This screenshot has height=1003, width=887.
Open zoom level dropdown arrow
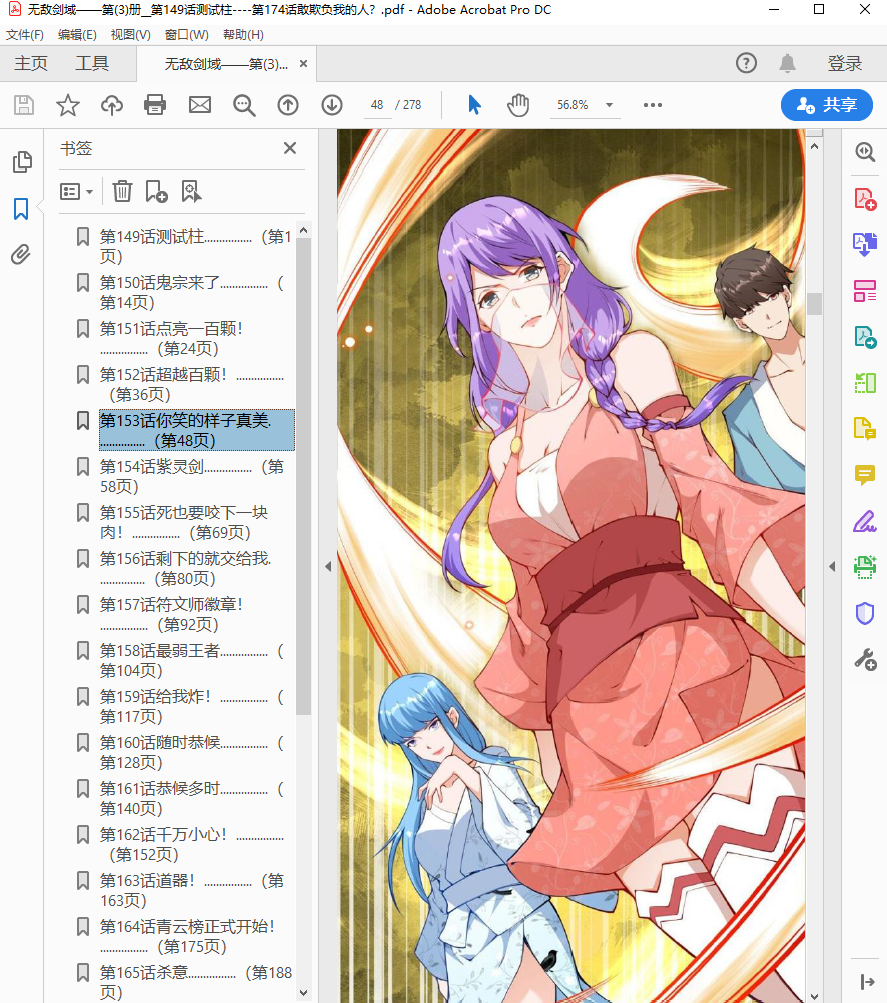click(609, 105)
